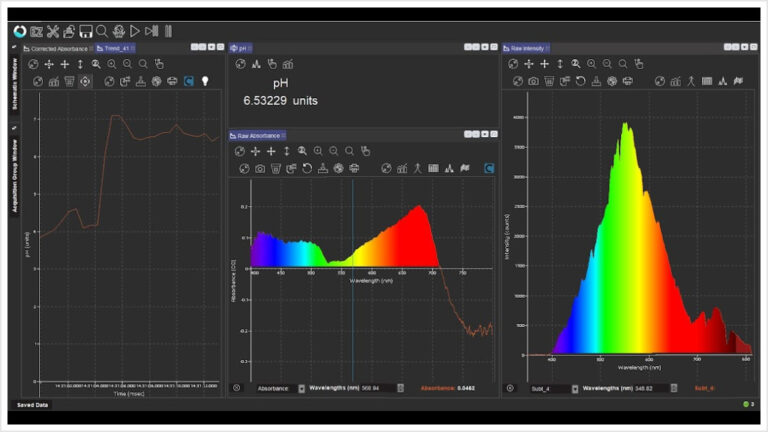Click the play acquisition triangle button
768x432 pixels.
click(x=135, y=32)
